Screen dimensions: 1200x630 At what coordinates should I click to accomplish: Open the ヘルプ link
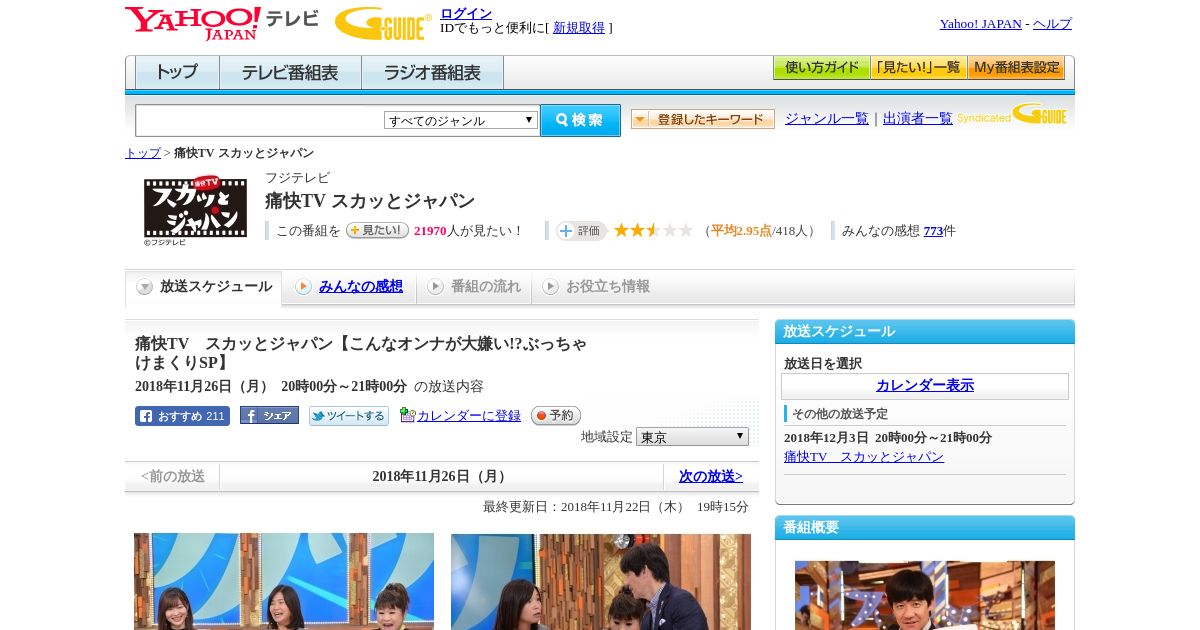[x=1052, y=24]
